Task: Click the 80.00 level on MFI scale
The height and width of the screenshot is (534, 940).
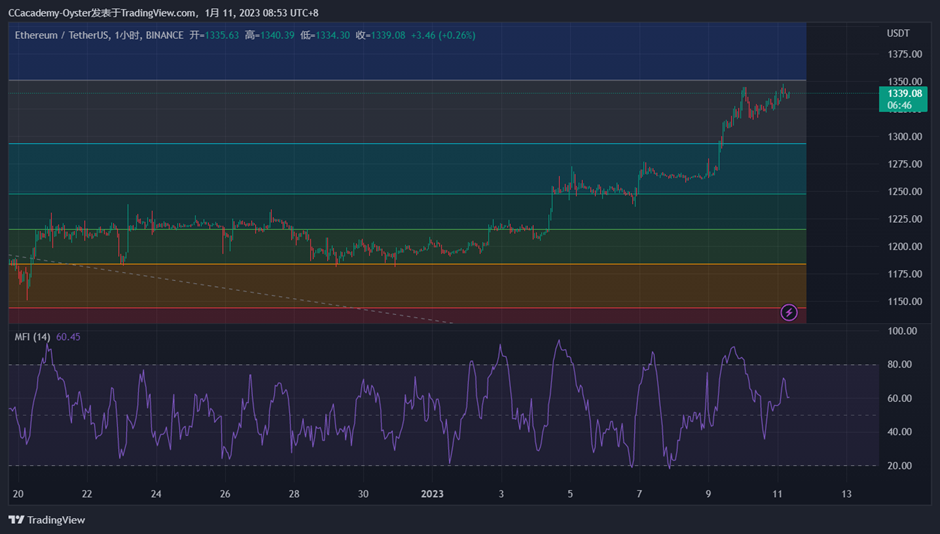Action: click(901, 365)
